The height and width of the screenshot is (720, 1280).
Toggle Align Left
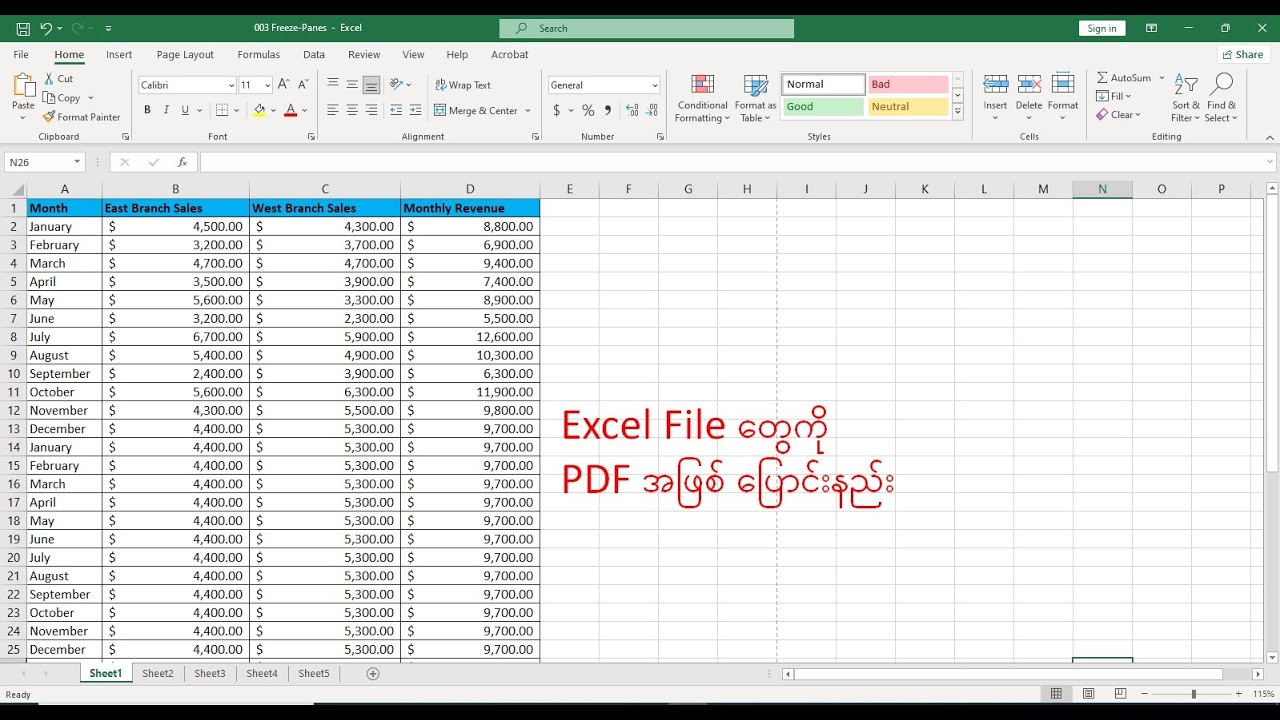tap(333, 110)
